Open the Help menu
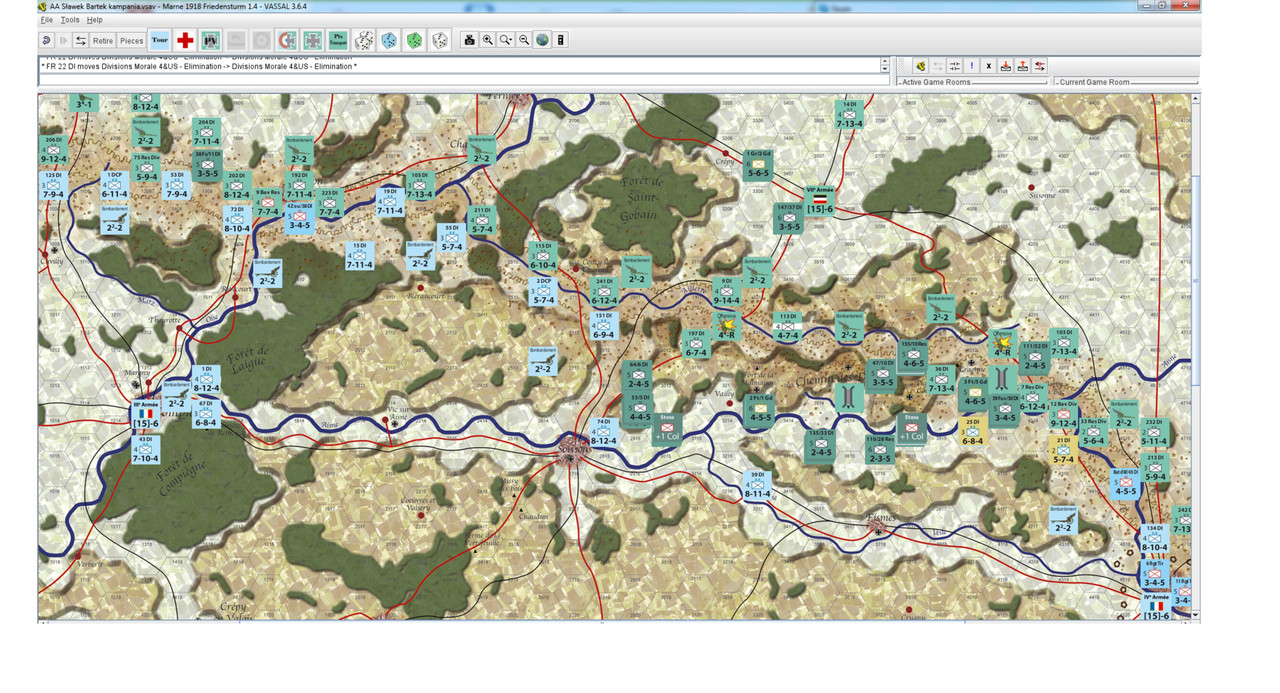The width and height of the screenshot is (1280, 693). coord(94,20)
